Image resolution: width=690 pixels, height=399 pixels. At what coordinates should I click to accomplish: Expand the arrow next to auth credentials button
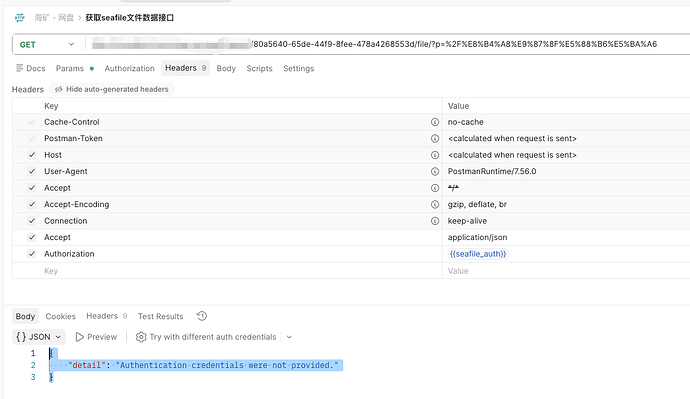pyautogui.click(x=289, y=337)
